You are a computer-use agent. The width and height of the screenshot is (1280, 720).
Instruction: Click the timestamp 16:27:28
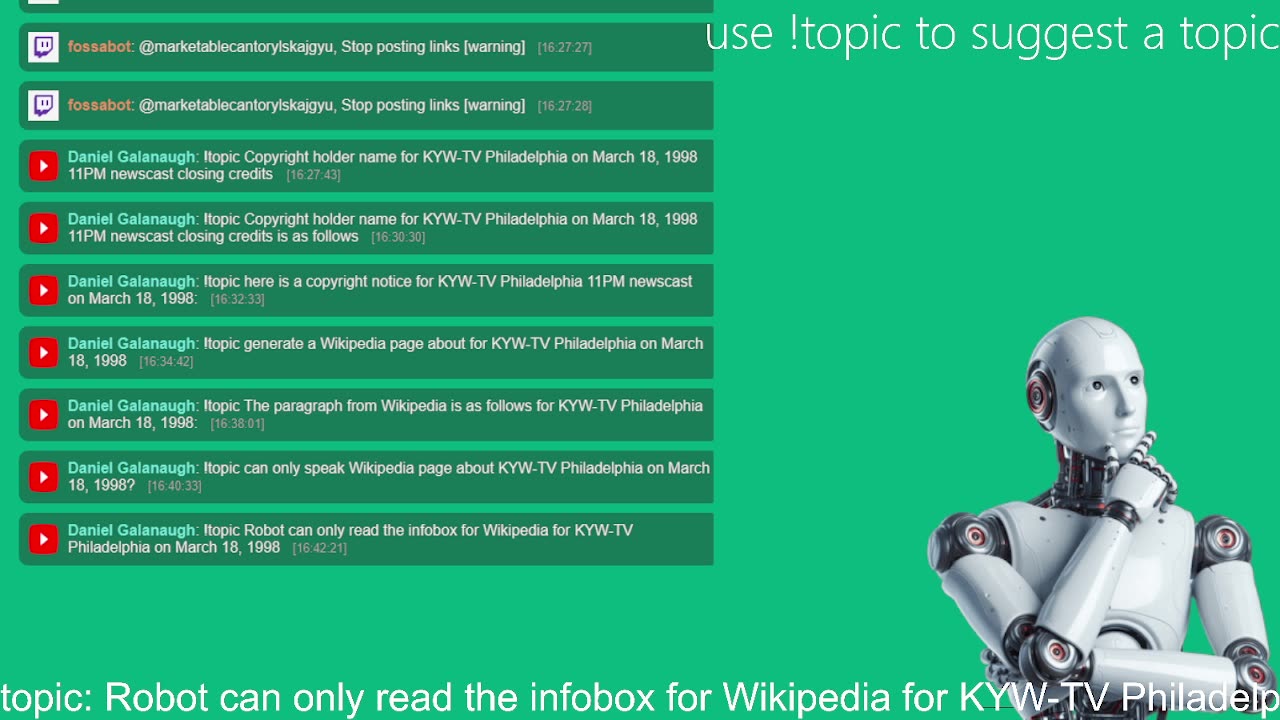click(564, 106)
